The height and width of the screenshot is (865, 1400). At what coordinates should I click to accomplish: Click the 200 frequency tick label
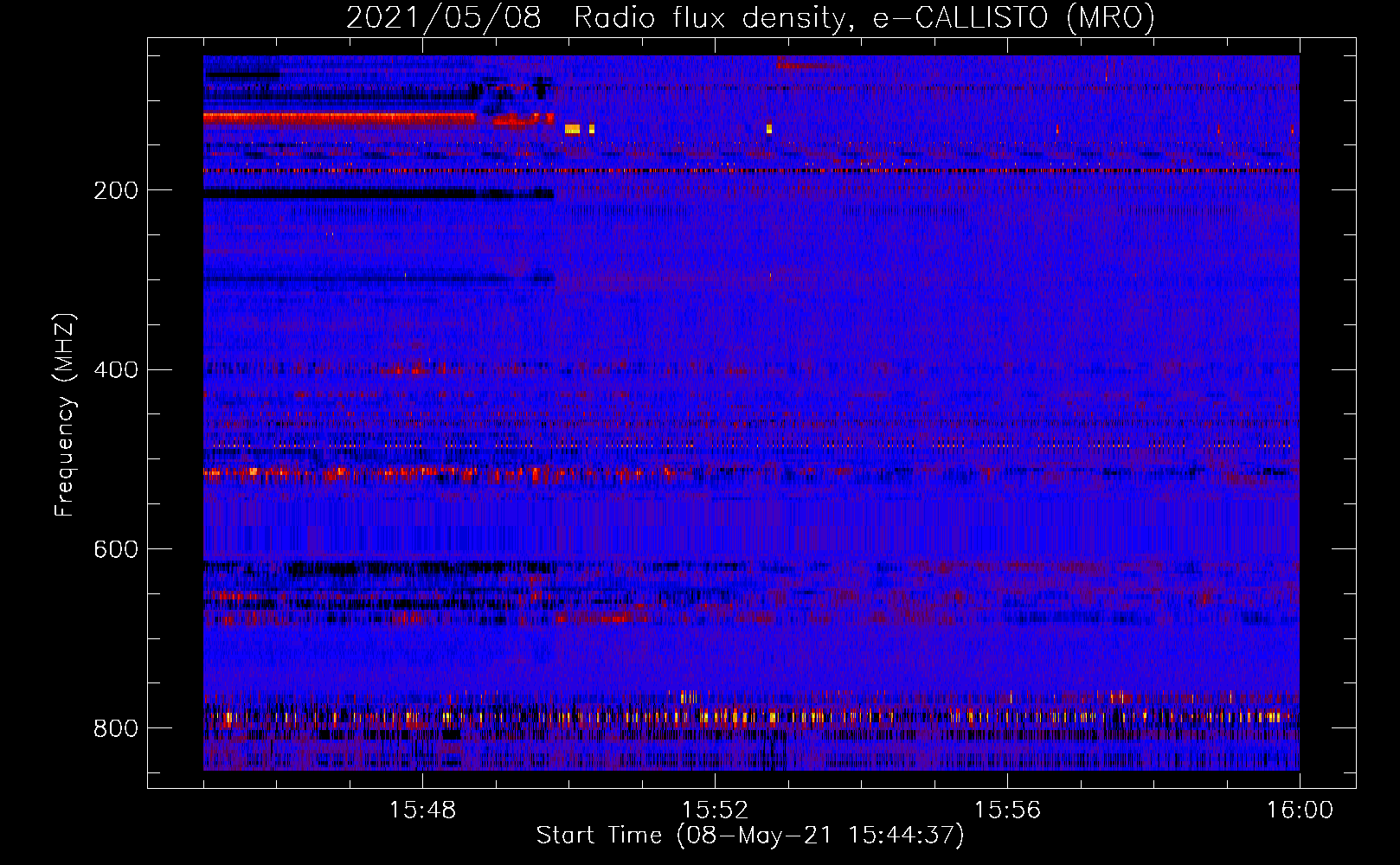click(116, 190)
